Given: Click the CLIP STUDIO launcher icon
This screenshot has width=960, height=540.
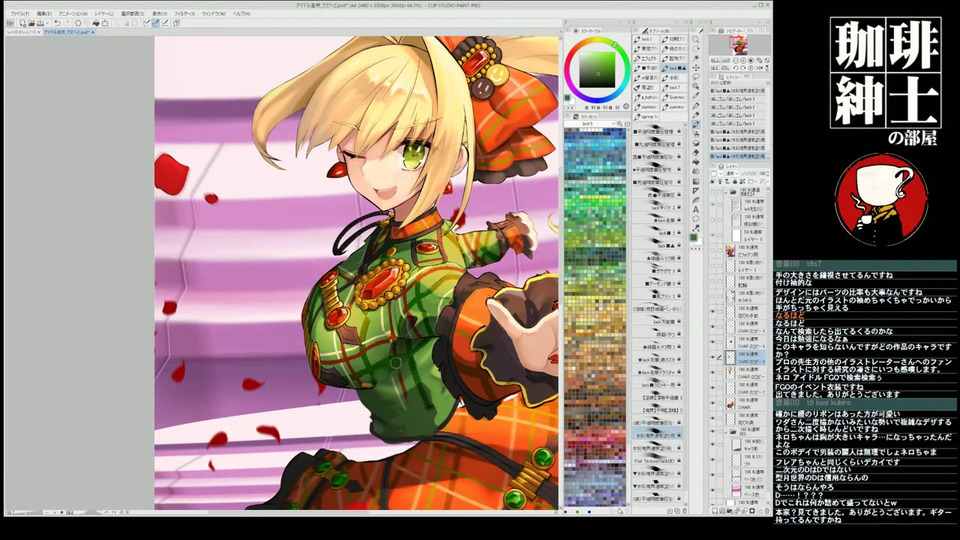Looking at the screenshot, I should point(10,23).
